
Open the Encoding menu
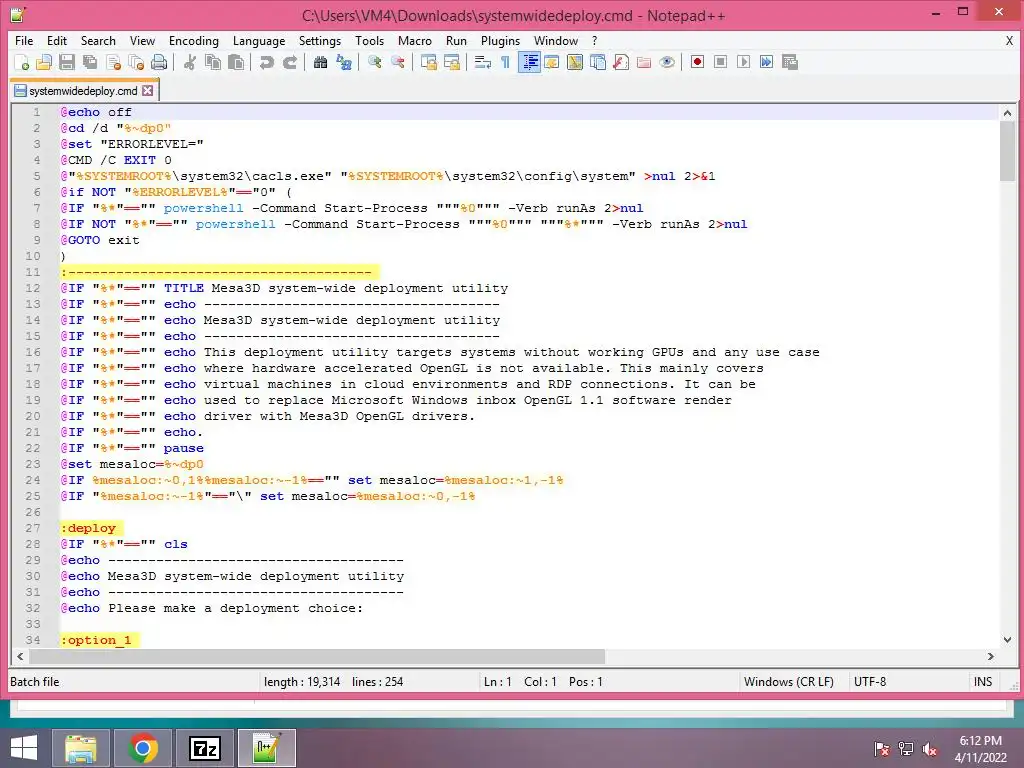click(194, 40)
